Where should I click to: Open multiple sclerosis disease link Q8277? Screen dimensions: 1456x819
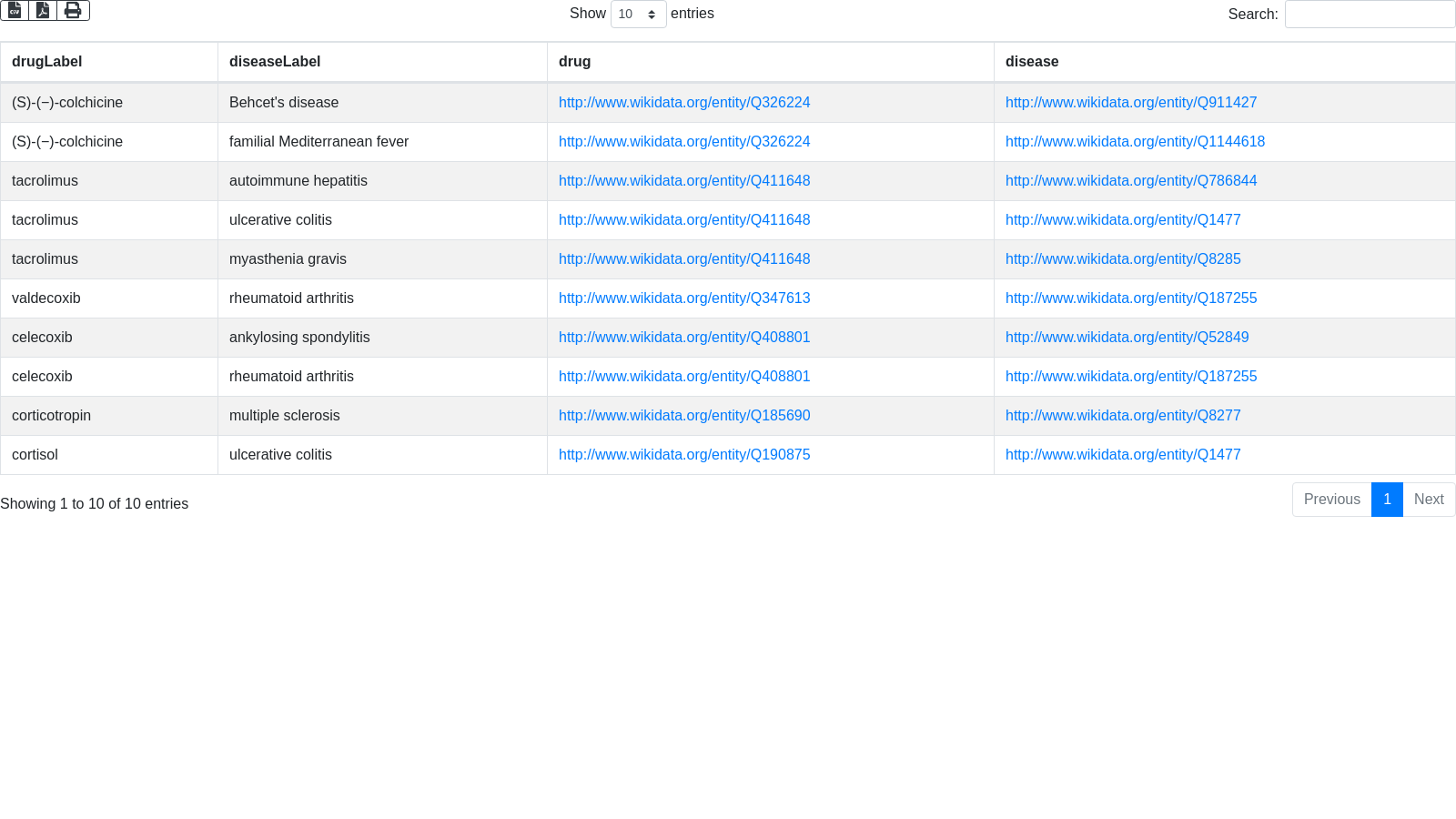[x=1123, y=416]
